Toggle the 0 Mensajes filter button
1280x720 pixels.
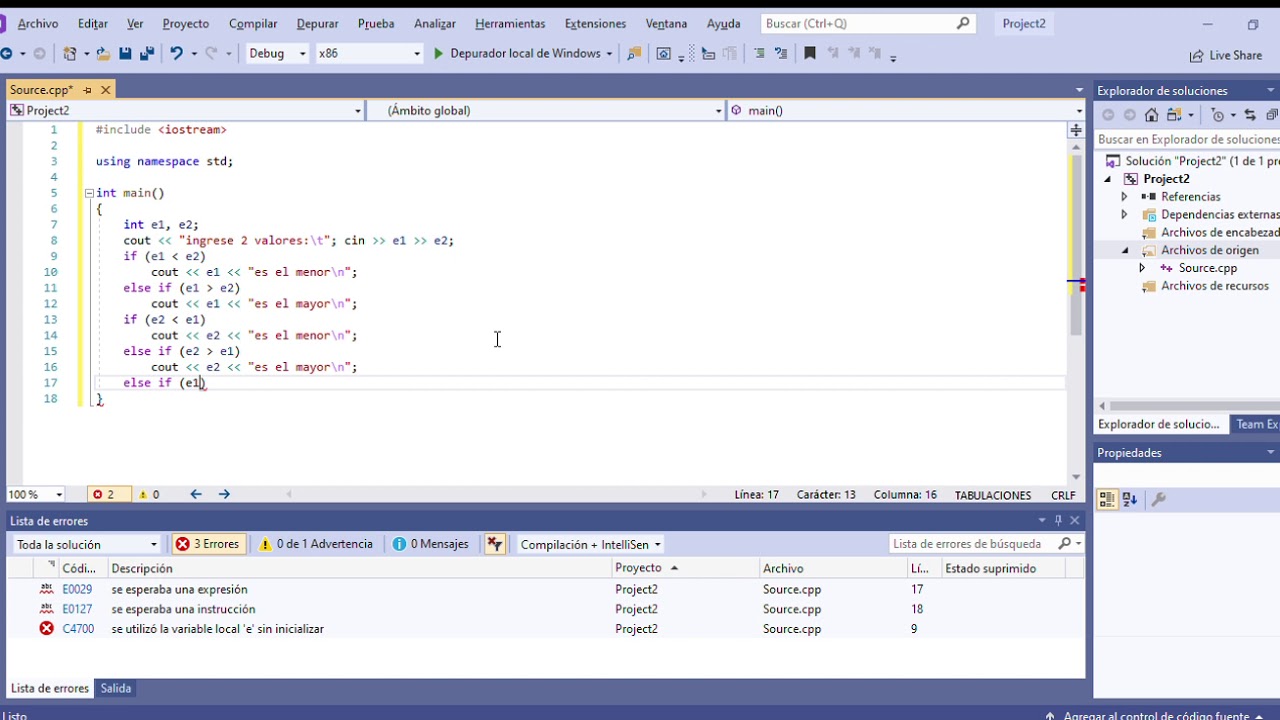pos(431,544)
